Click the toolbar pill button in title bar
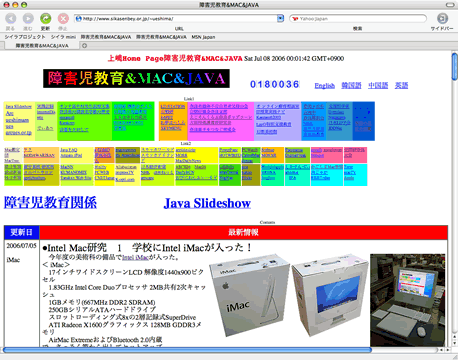Image resolution: width=458 pixels, height=360 pixels. (450, 5)
